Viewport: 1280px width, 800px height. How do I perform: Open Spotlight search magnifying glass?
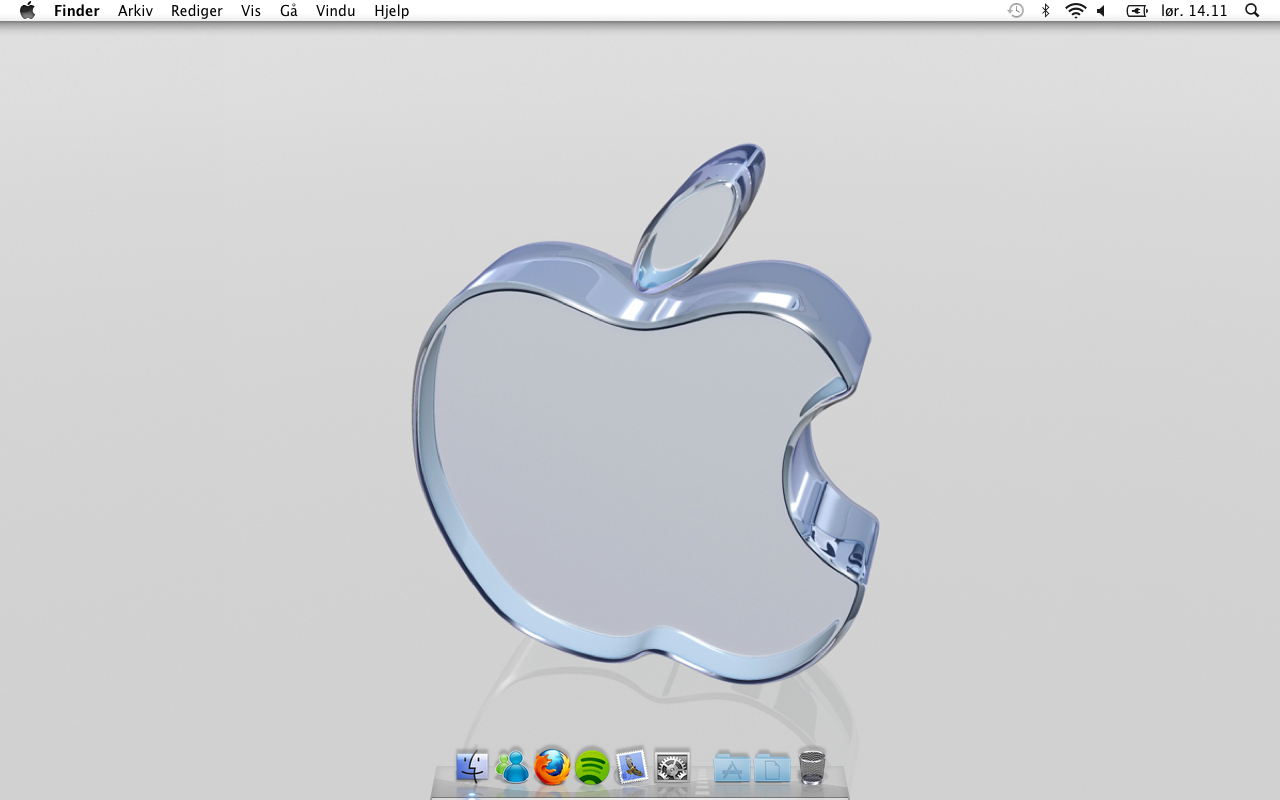pyautogui.click(x=1252, y=11)
